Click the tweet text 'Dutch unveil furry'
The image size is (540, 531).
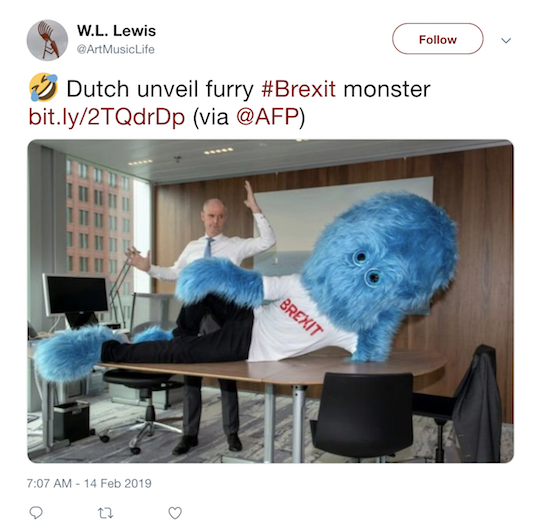point(160,89)
